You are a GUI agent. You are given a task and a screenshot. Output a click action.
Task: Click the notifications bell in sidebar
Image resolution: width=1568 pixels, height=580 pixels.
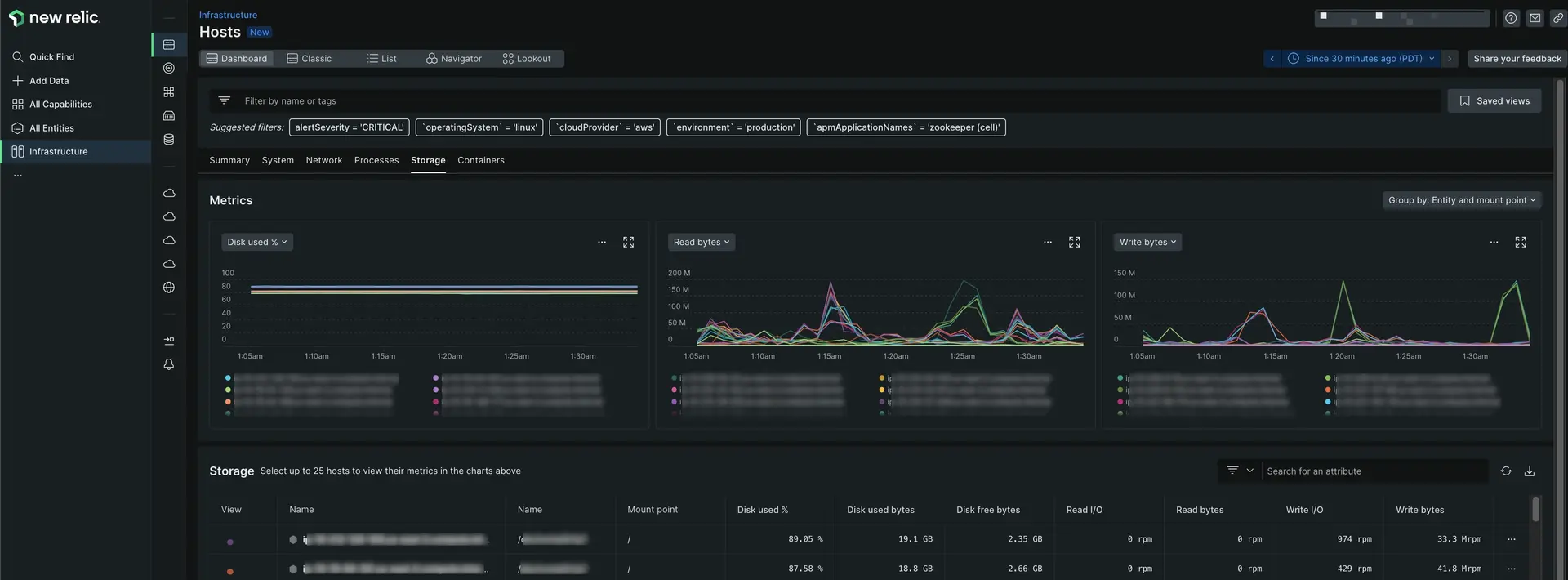tap(169, 364)
